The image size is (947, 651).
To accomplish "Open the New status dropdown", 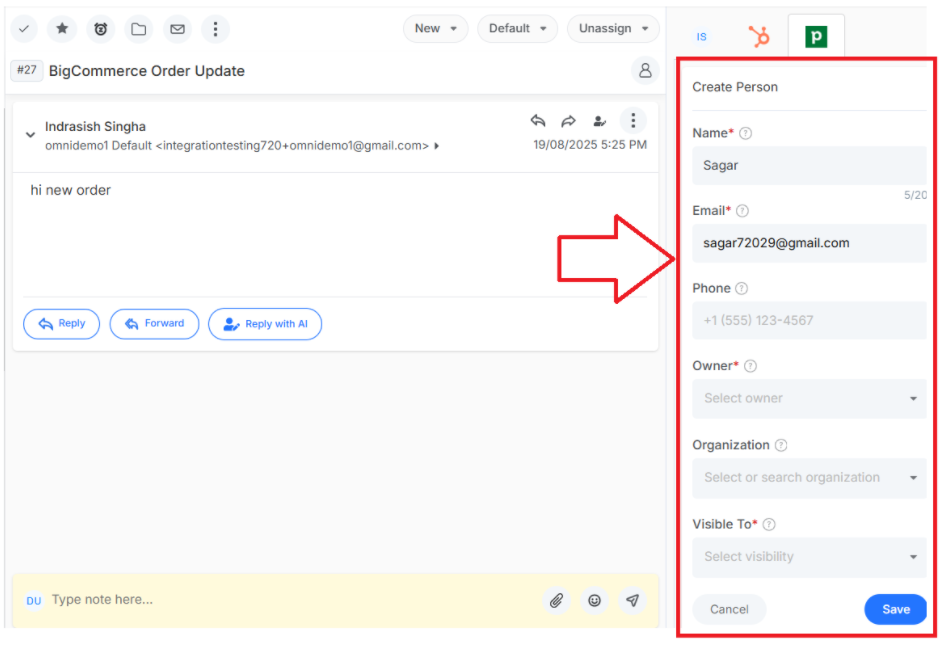I will click(435, 28).
